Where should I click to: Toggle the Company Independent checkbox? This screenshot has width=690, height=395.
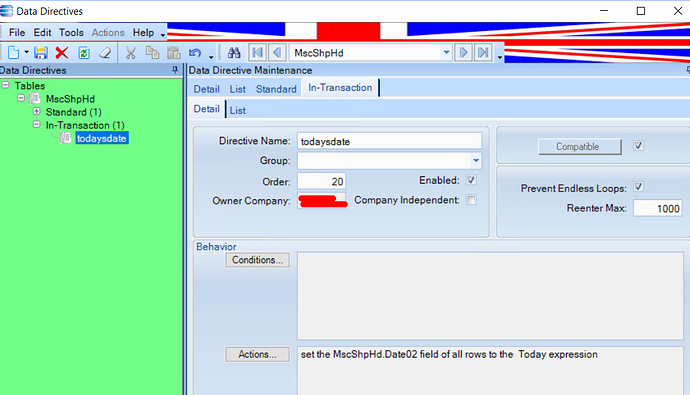(471, 200)
